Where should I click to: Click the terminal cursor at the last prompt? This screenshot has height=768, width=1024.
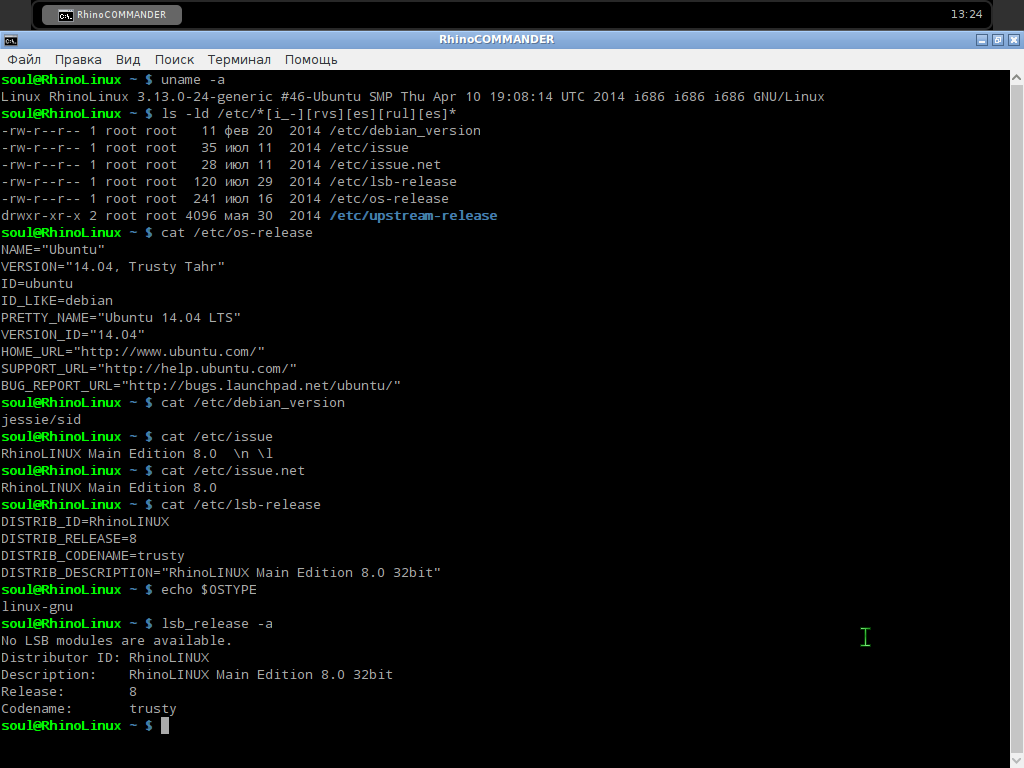(x=165, y=726)
